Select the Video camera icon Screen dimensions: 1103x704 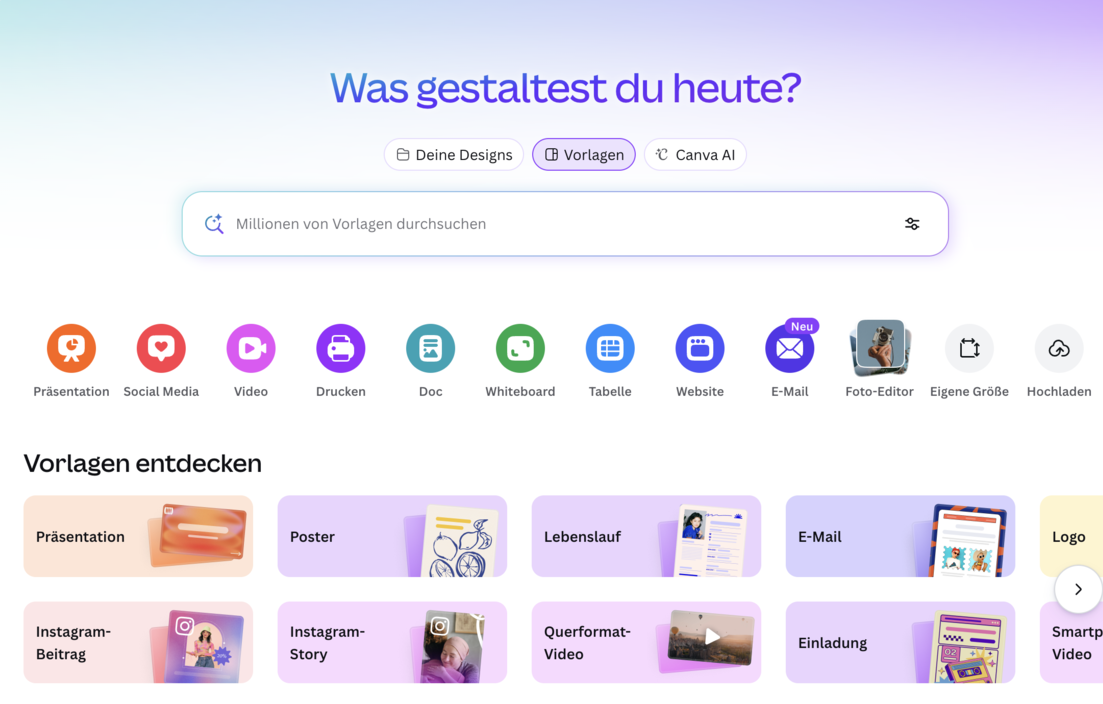pos(251,348)
